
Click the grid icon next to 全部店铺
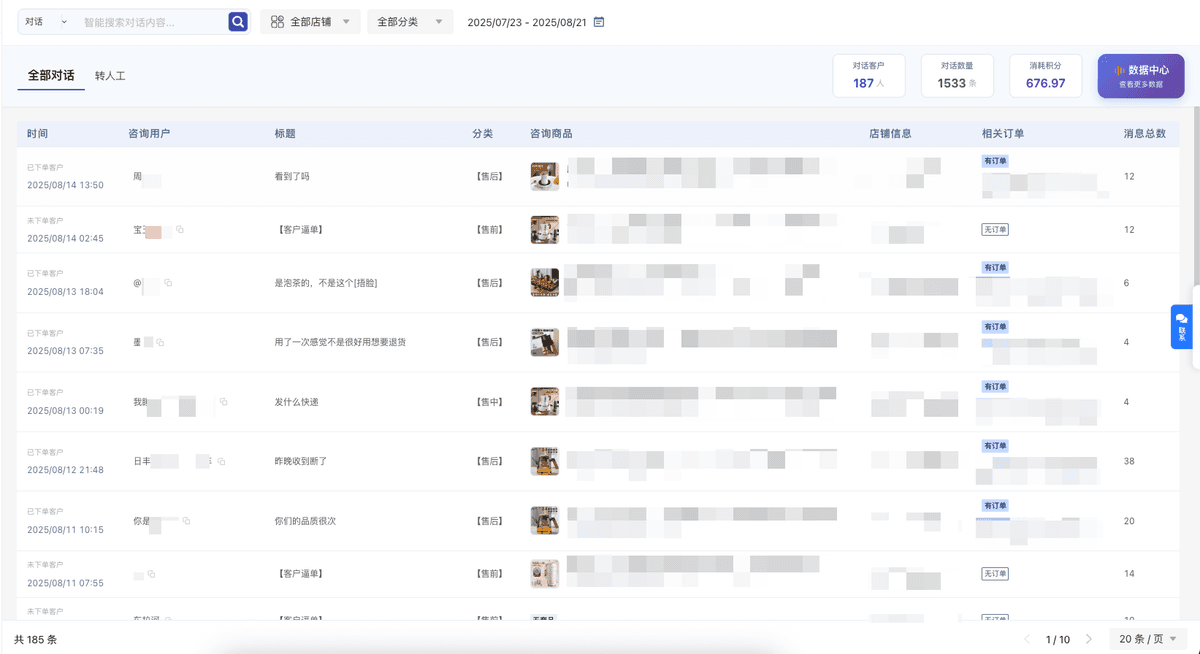[x=277, y=20]
